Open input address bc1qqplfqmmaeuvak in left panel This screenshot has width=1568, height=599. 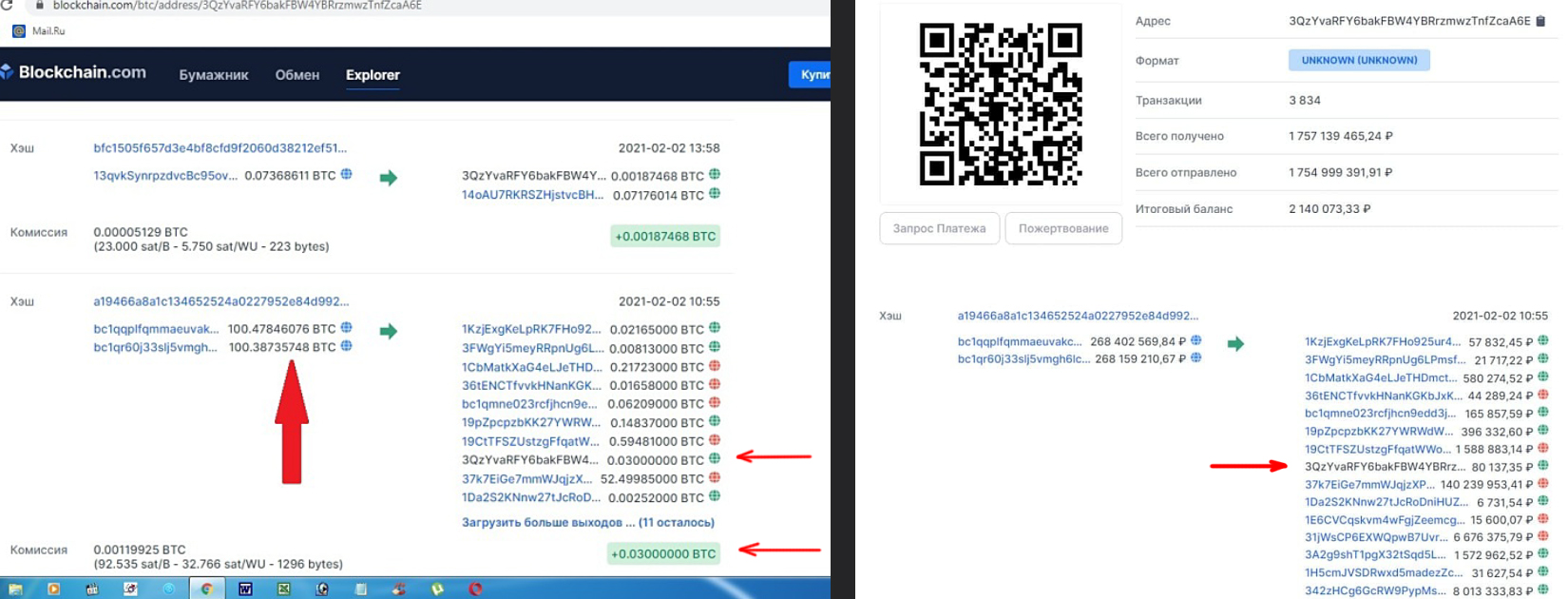pos(156,329)
